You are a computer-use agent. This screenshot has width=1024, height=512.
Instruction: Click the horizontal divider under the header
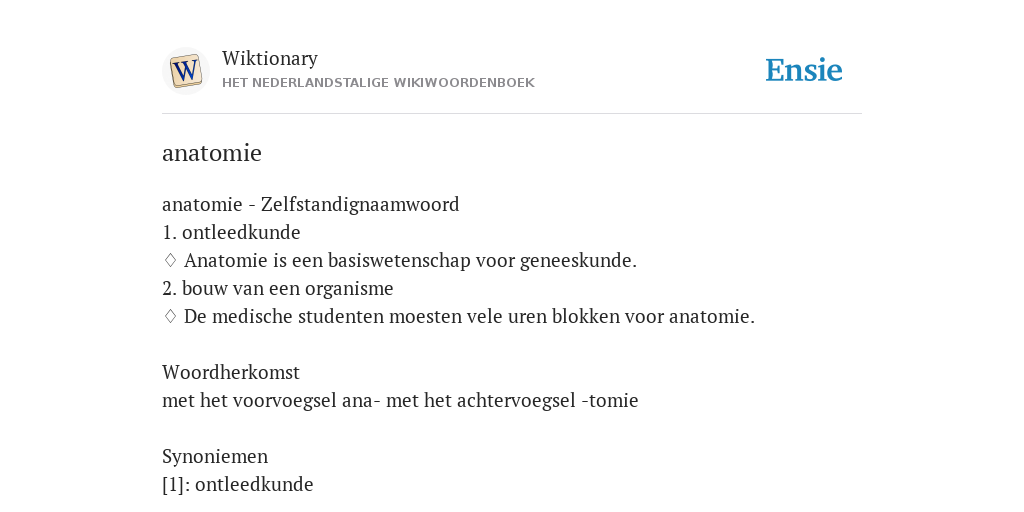512,114
